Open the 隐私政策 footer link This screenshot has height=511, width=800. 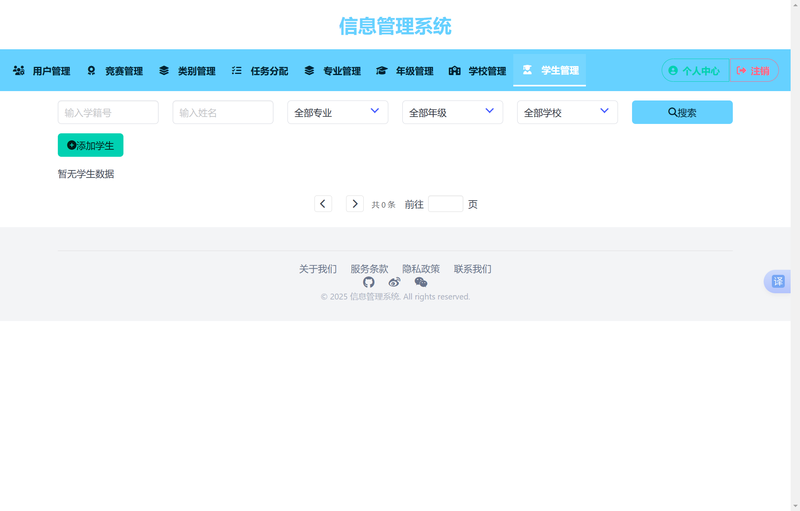pos(421,269)
